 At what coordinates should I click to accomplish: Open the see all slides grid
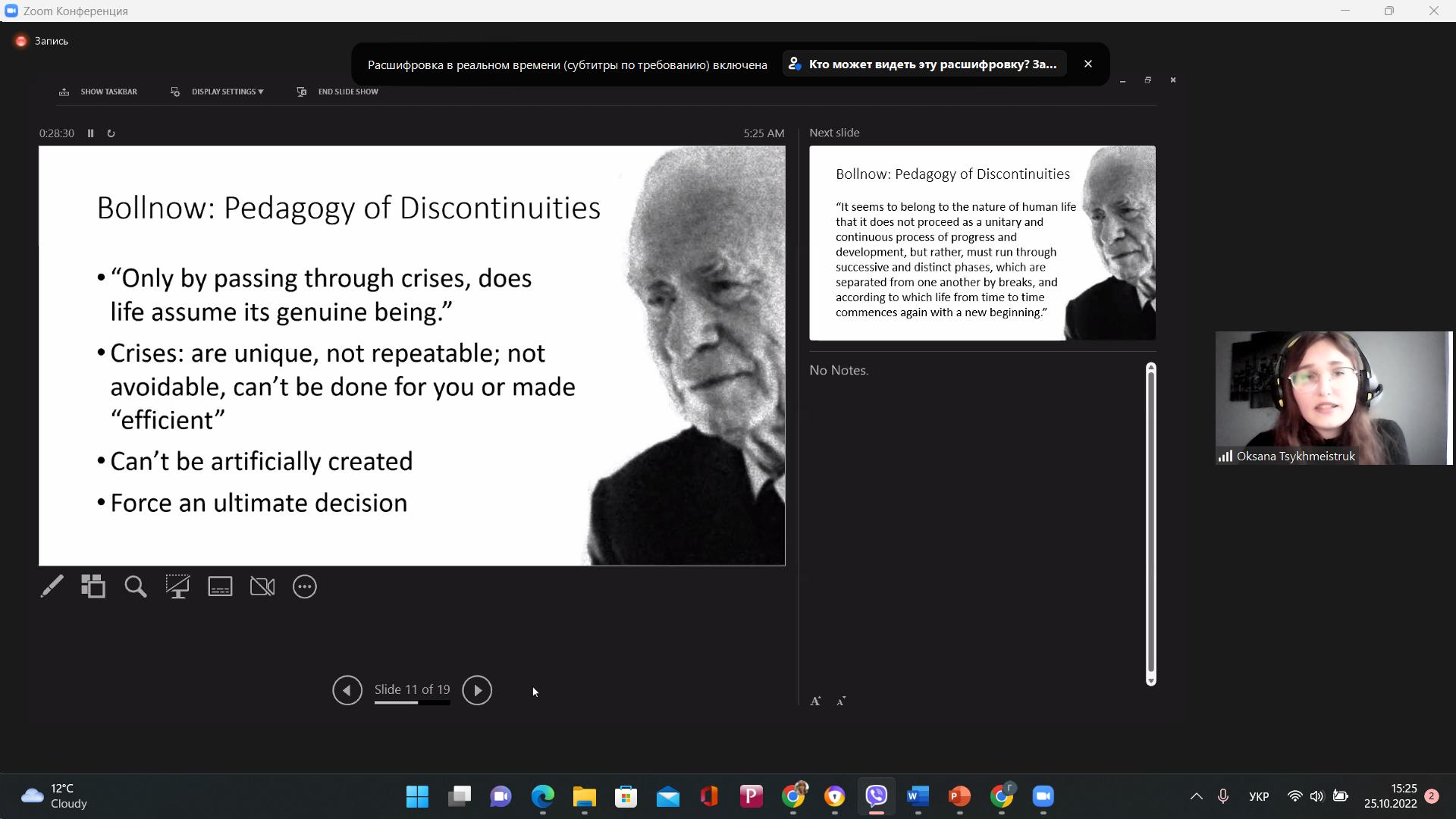tap(93, 586)
